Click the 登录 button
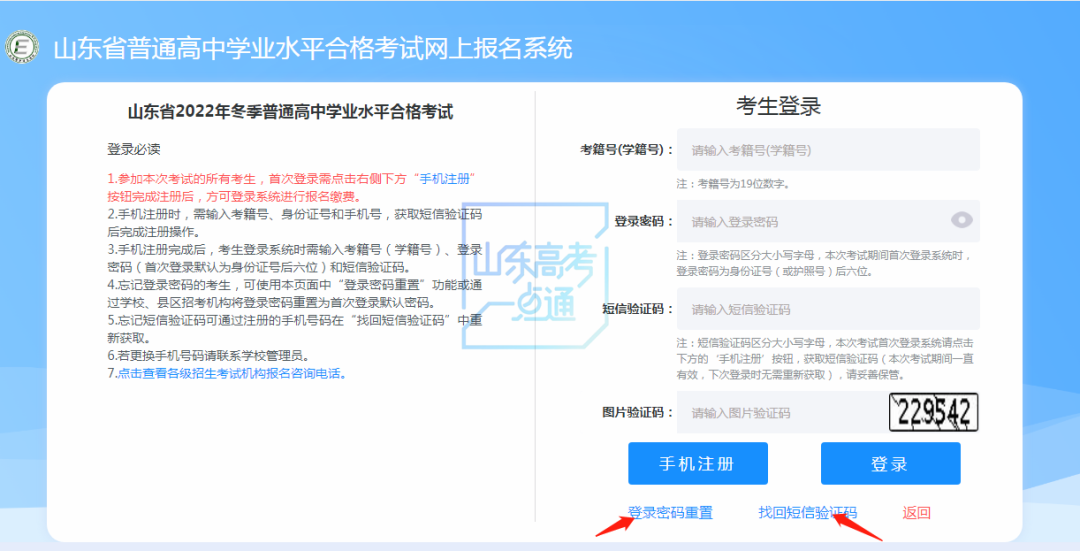The height and width of the screenshot is (551, 1080). [x=891, y=464]
